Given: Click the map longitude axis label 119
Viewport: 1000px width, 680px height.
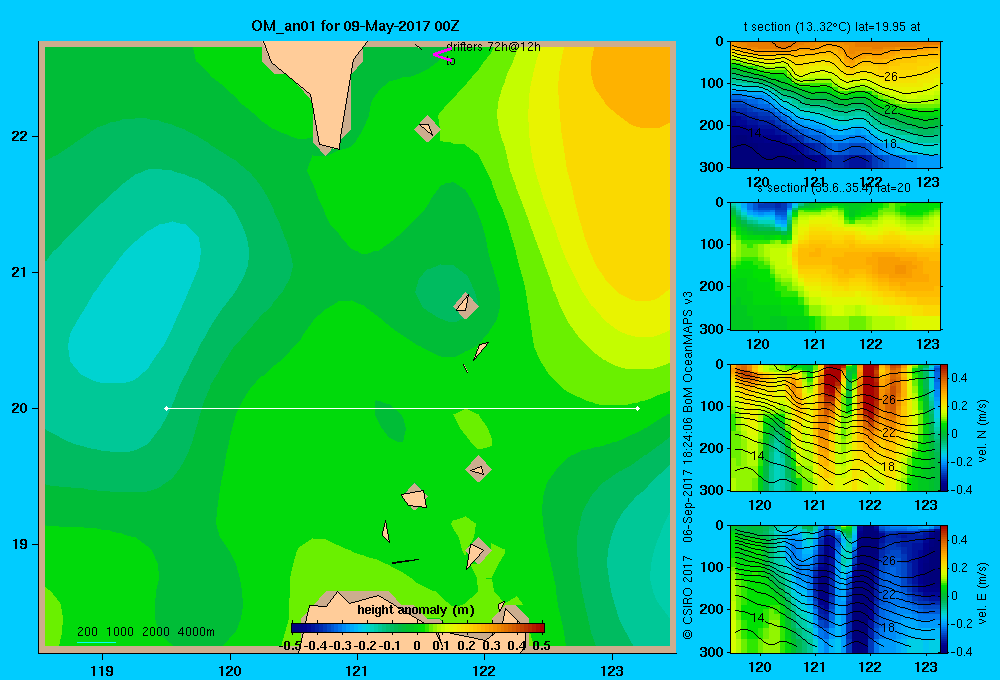Looking at the screenshot, I should click(102, 670).
